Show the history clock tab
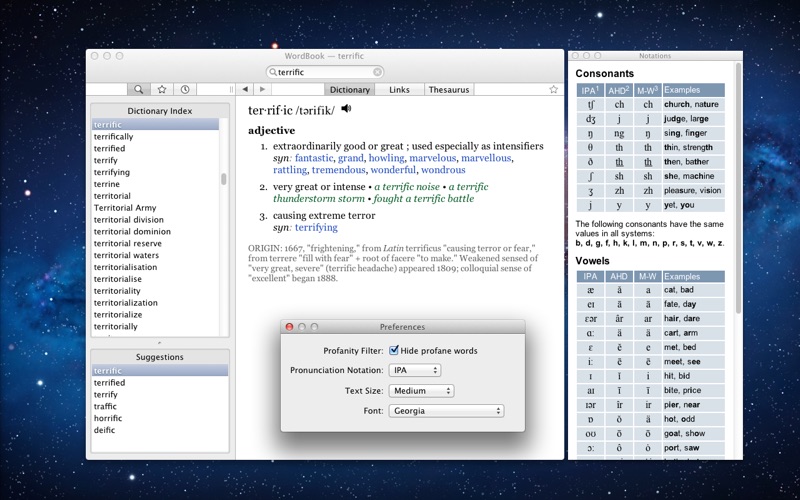Image resolution: width=800 pixels, height=500 pixels. point(185,89)
